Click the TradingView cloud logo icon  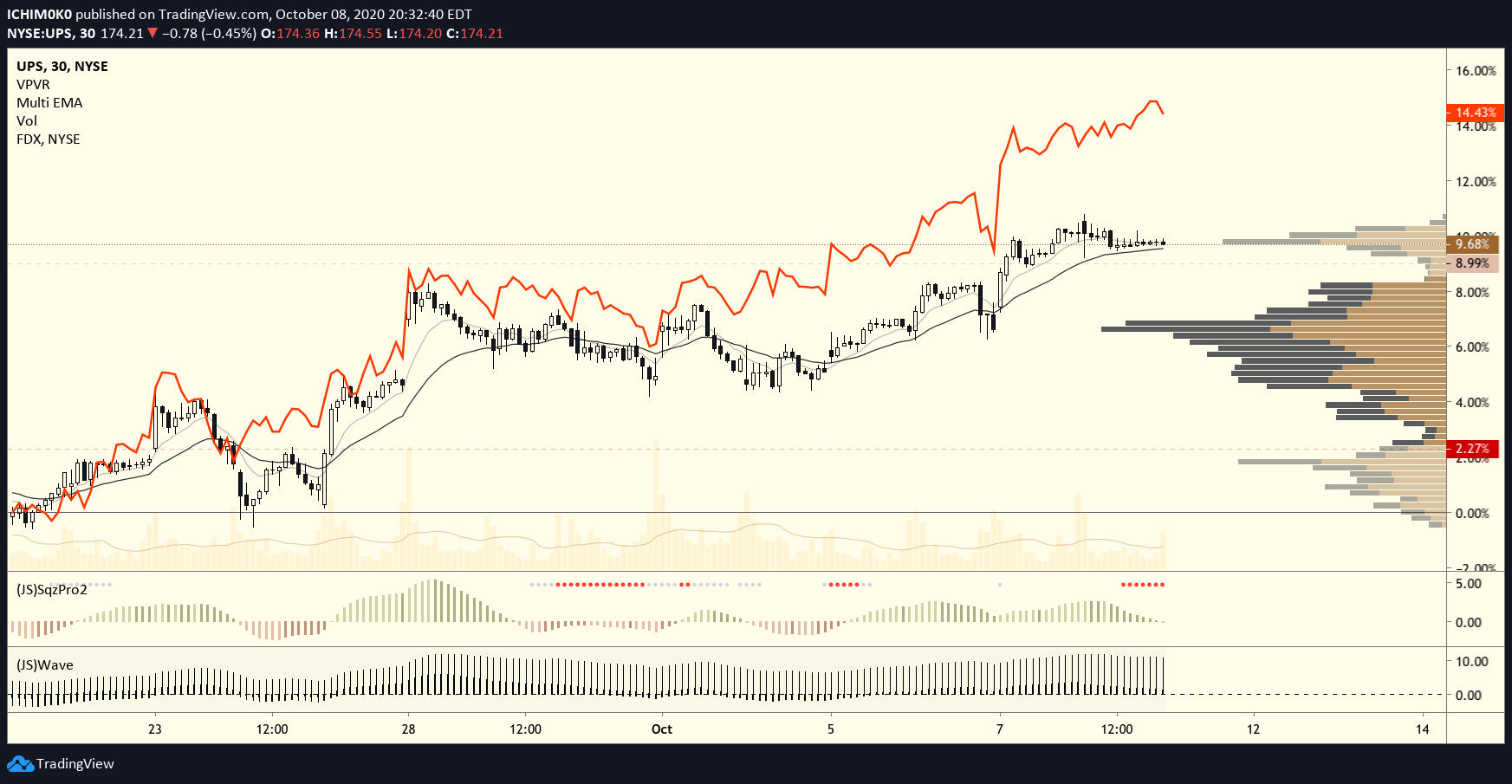[20, 764]
